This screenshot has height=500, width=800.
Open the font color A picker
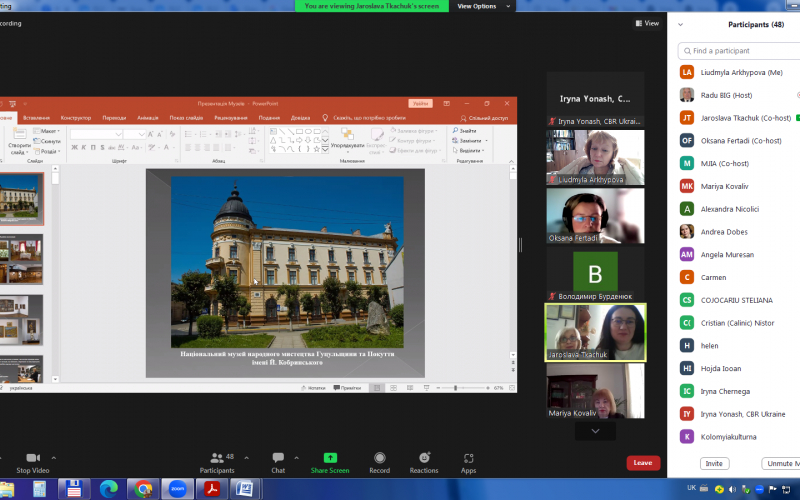point(166,147)
